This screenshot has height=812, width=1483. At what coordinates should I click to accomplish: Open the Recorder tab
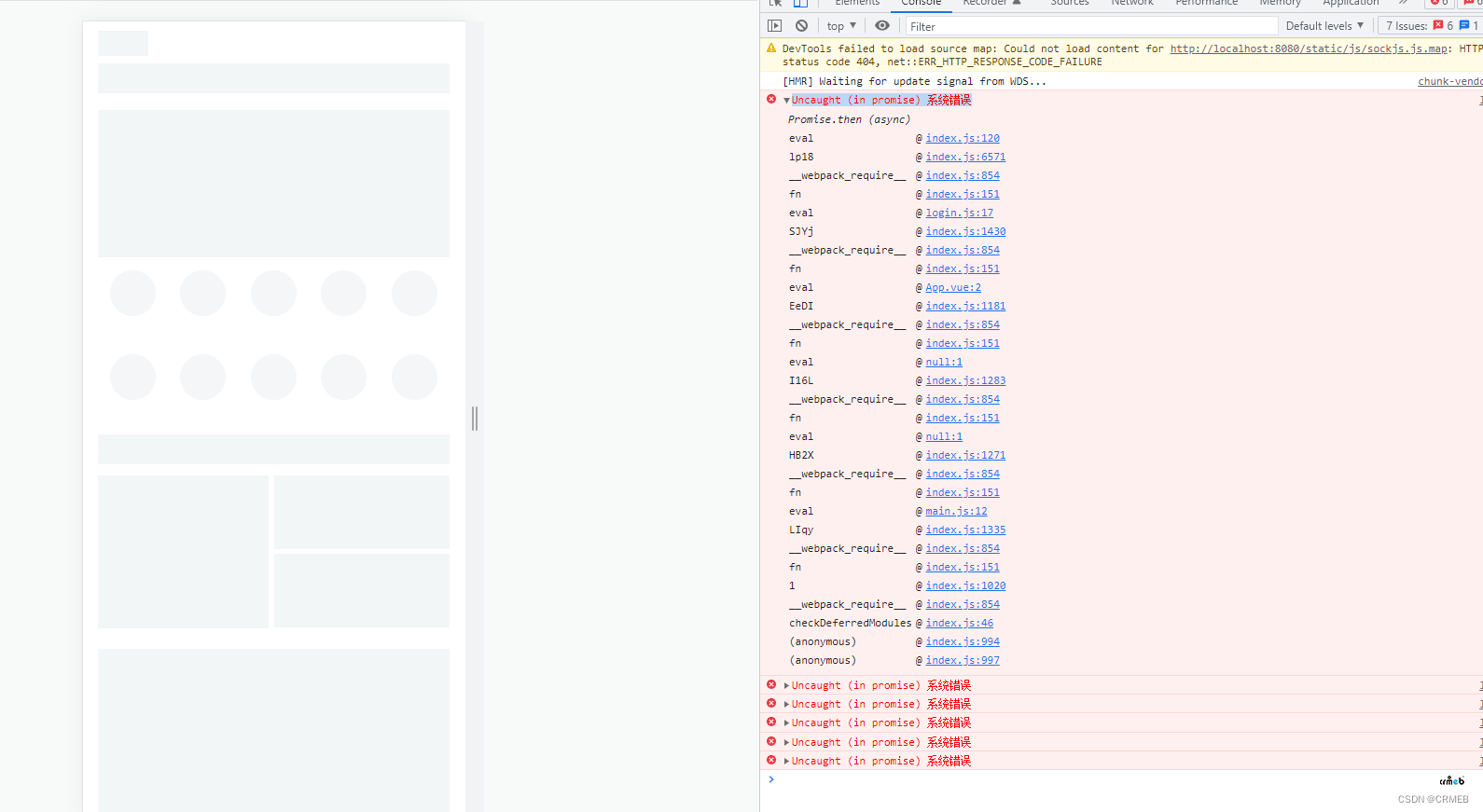[991, 3]
